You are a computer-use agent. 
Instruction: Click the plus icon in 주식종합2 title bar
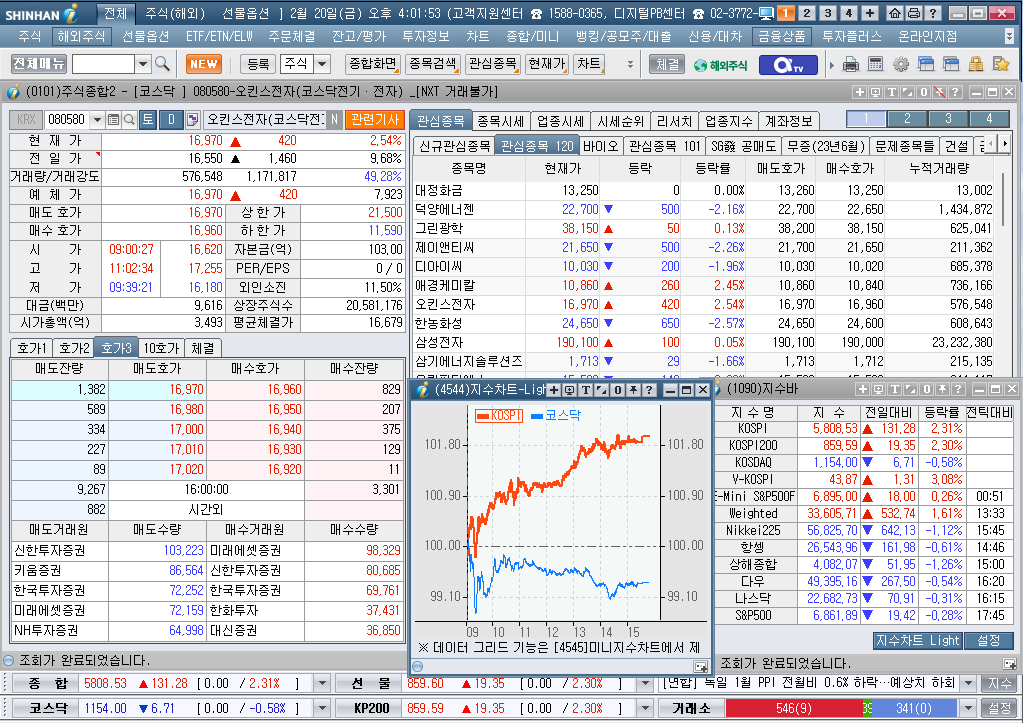859,92
